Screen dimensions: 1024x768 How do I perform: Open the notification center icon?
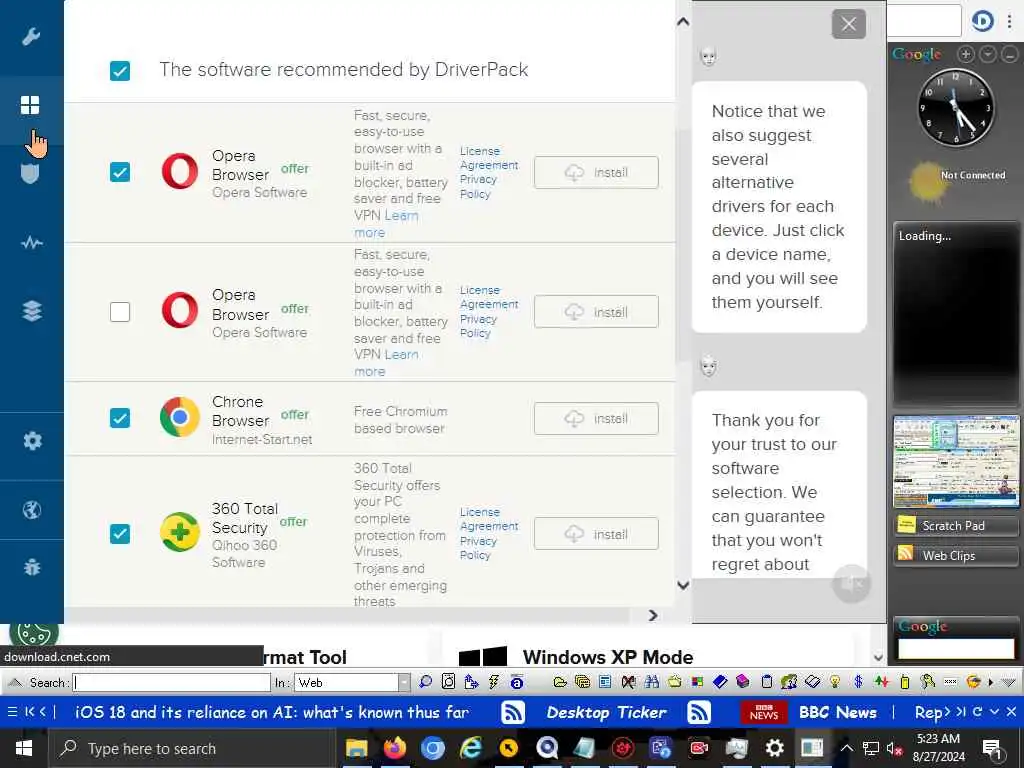pyautogui.click(x=992, y=749)
